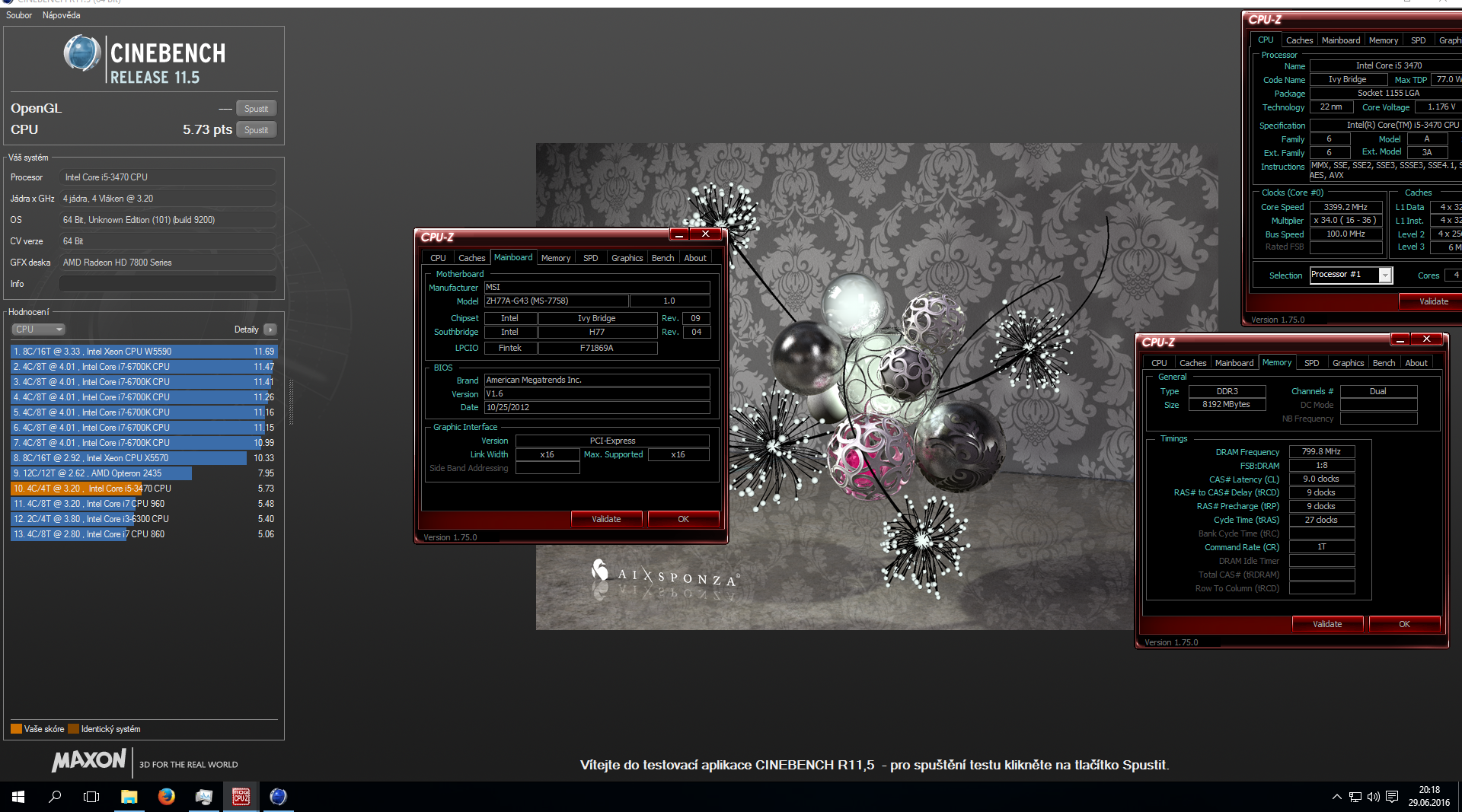Open Graphics tab in Mainboard CPU-Z window
Screen dimensions: 1462x812
[627, 258]
